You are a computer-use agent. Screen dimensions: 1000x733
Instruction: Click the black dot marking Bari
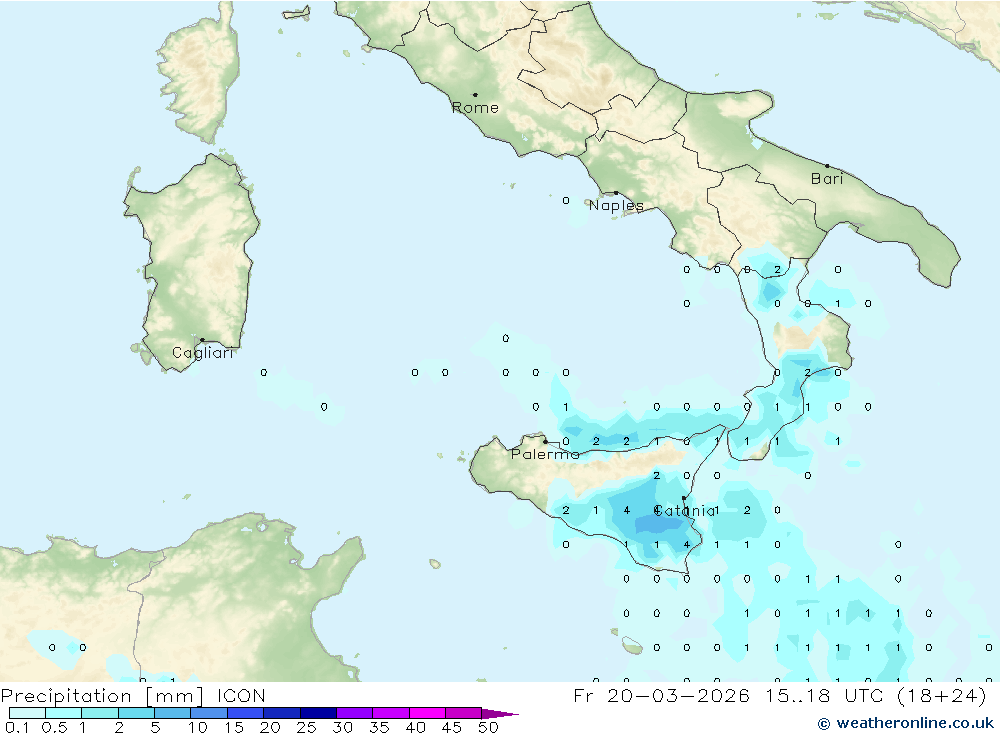tap(827, 166)
